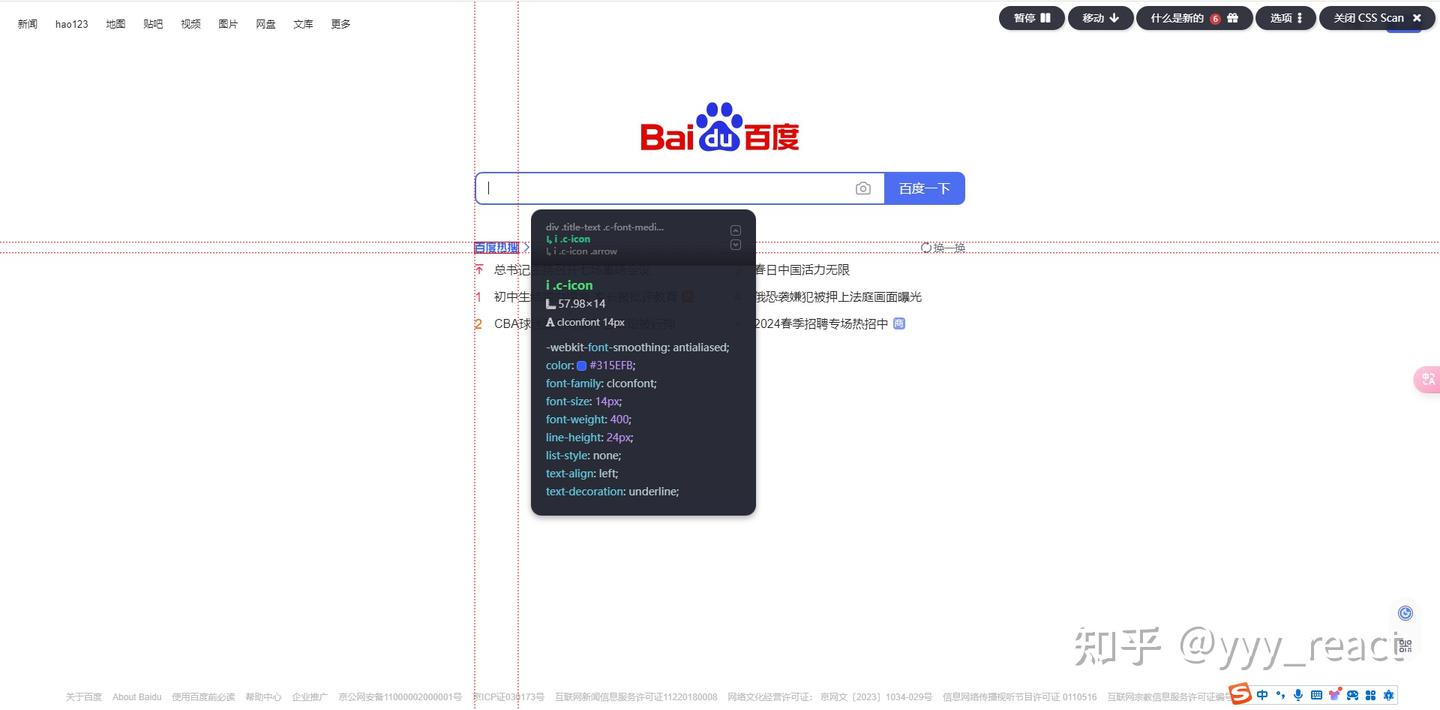
Task: Click the #315EFB color swatch in CSS panel
Action: pyautogui.click(x=583, y=365)
